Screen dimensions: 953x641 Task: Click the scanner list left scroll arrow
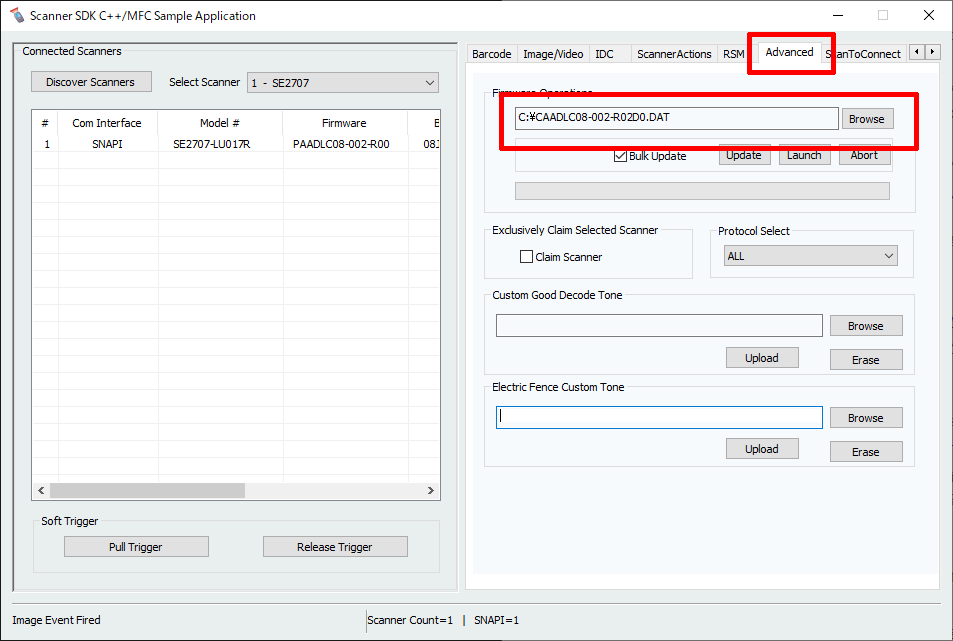pyautogui.click(x=41, y=490)
